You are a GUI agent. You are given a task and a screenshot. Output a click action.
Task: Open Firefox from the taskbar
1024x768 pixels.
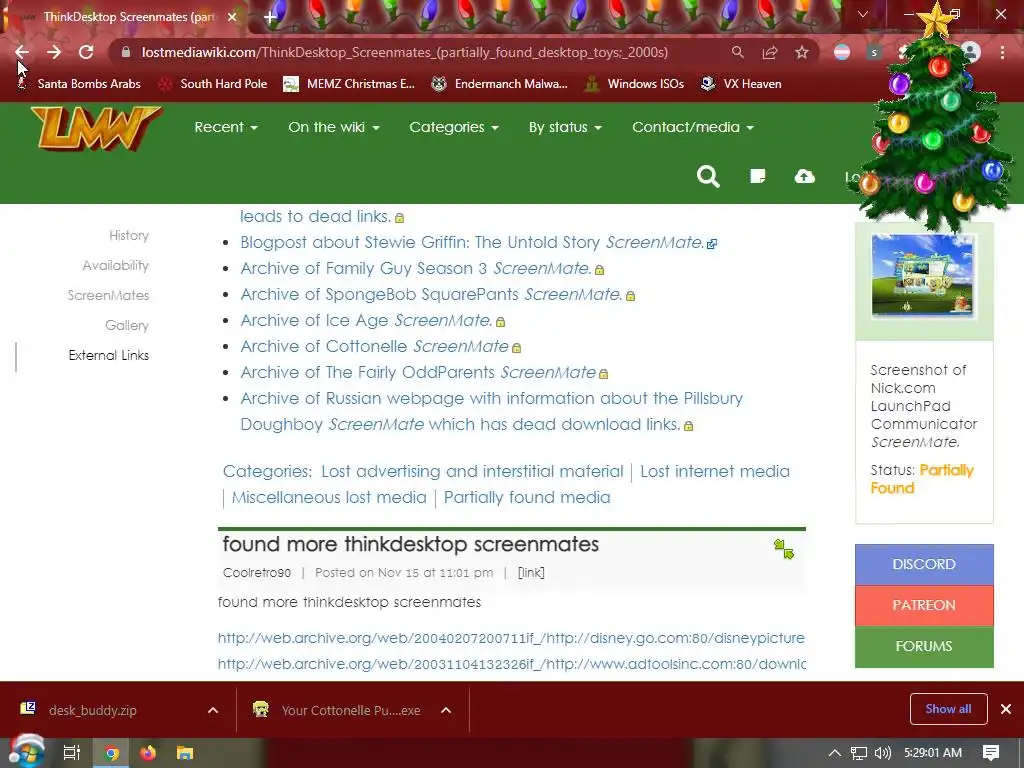tap(148, 753)
